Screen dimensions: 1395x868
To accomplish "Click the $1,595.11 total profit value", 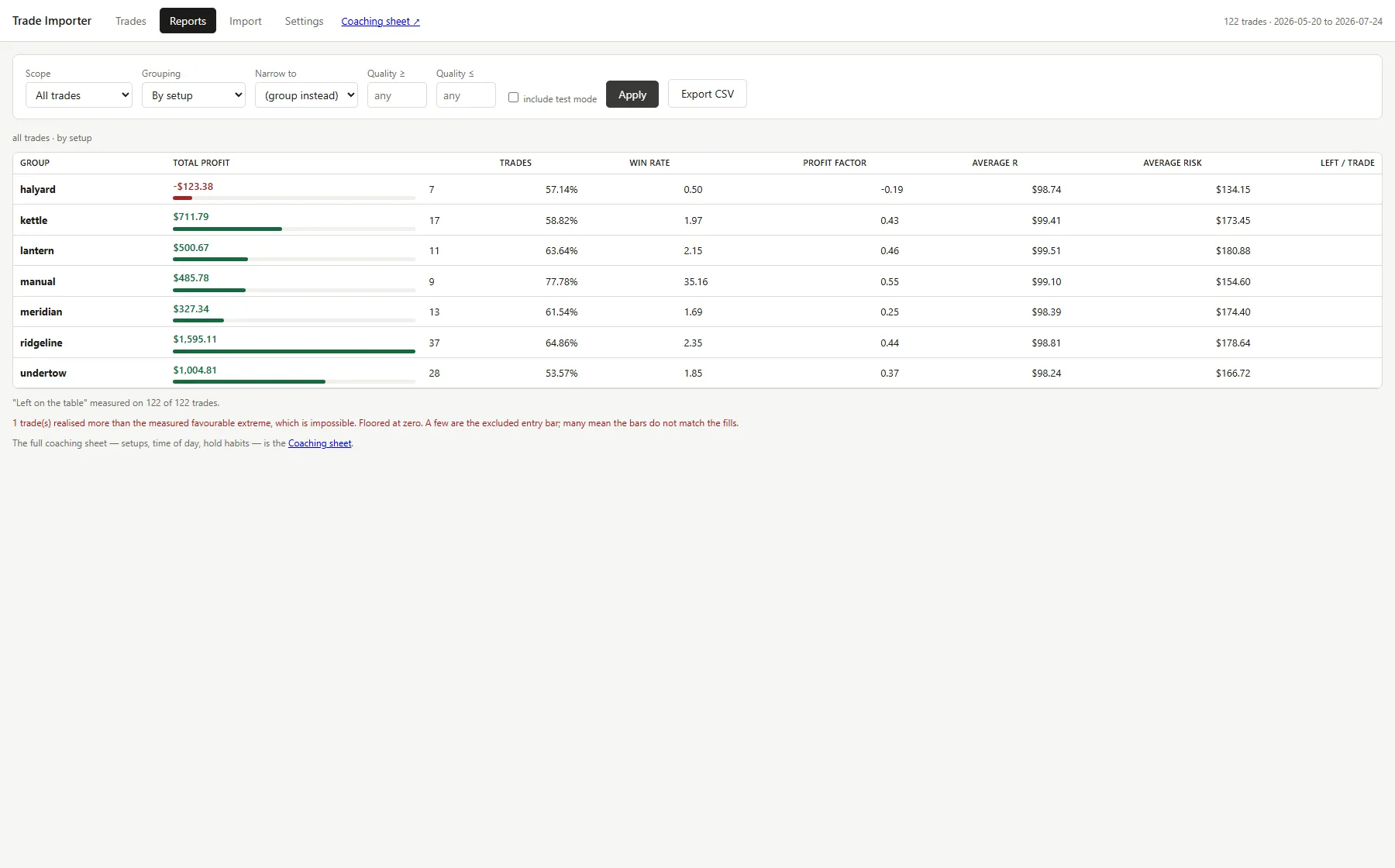I will pos(195,339).
